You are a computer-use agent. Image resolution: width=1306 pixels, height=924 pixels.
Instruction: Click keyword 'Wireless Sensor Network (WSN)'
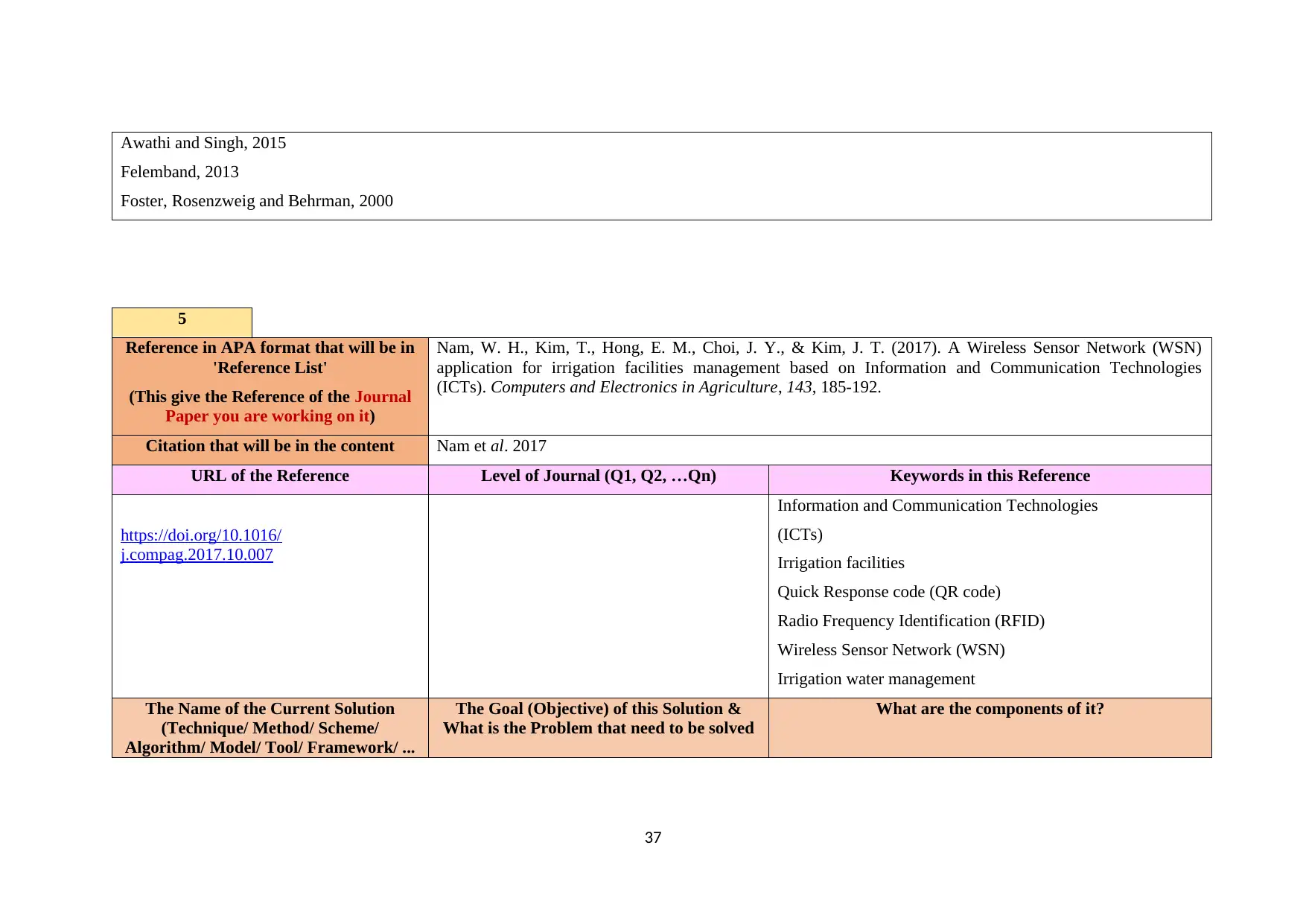891,650
